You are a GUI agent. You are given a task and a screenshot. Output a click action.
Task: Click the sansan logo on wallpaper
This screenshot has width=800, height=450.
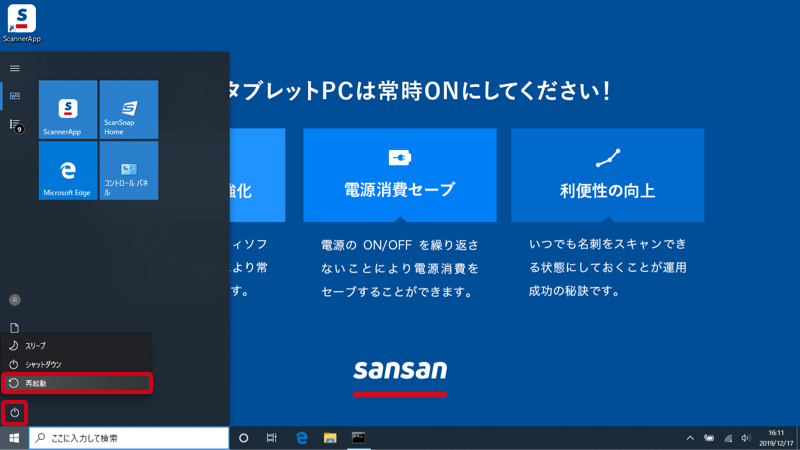click(400, 377)
